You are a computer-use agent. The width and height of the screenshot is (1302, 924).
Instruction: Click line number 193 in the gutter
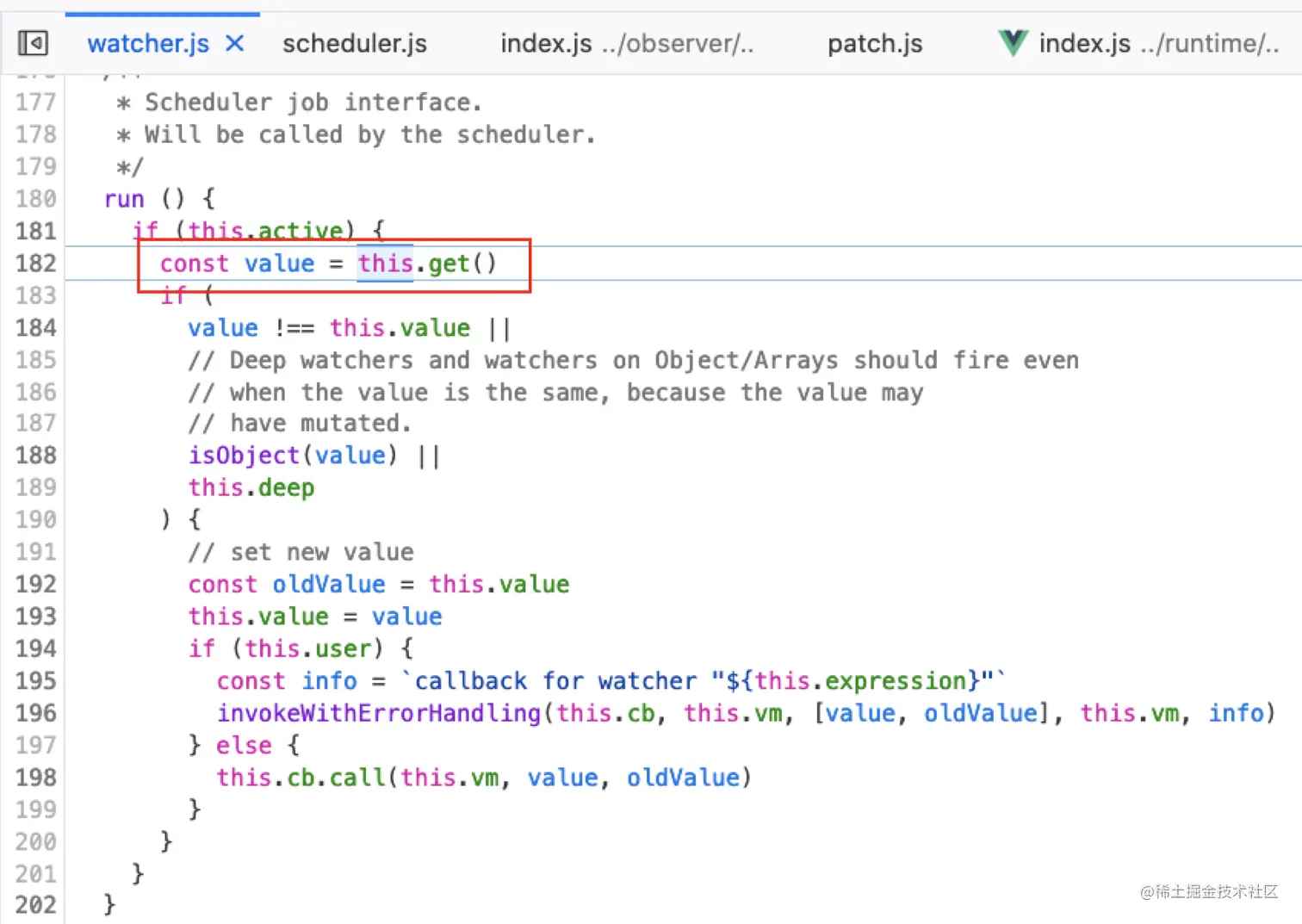[x=35, y=616]
